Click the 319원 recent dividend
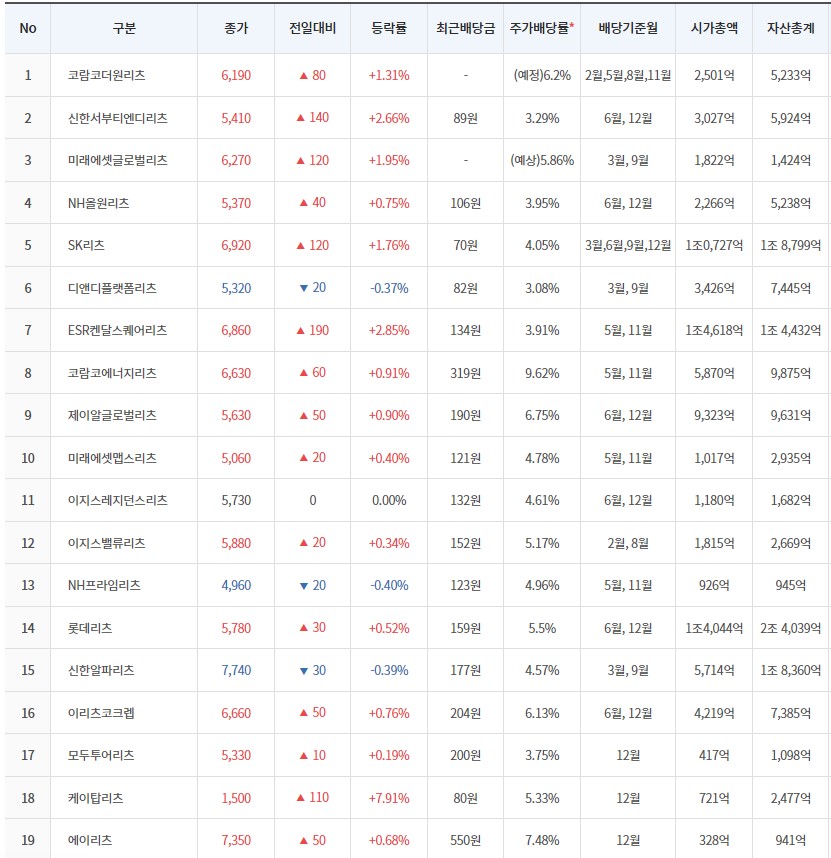The image size is (831, 858). [x=466, y=373]
